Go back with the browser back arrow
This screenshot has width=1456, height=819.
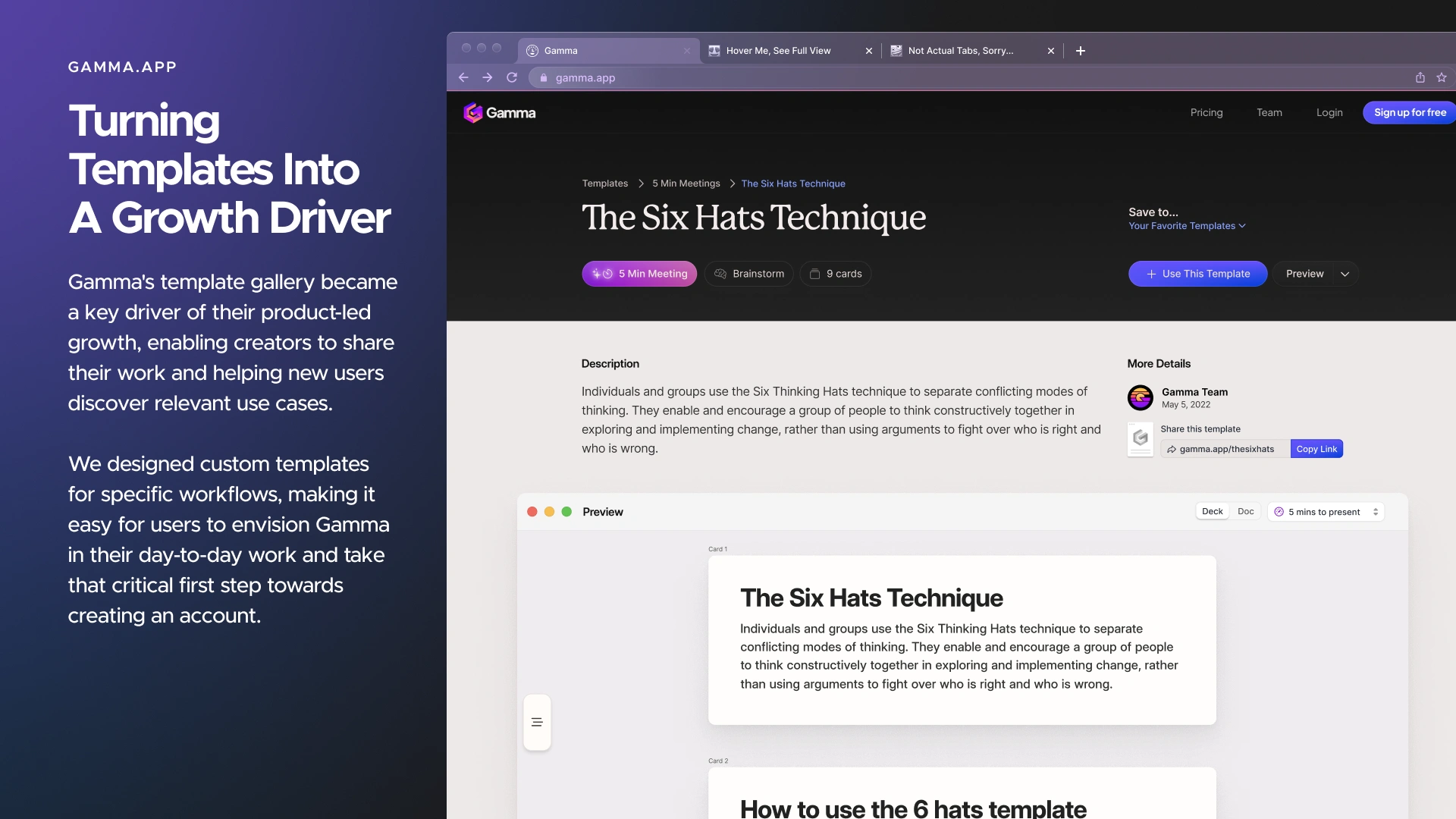coord(463,77)
